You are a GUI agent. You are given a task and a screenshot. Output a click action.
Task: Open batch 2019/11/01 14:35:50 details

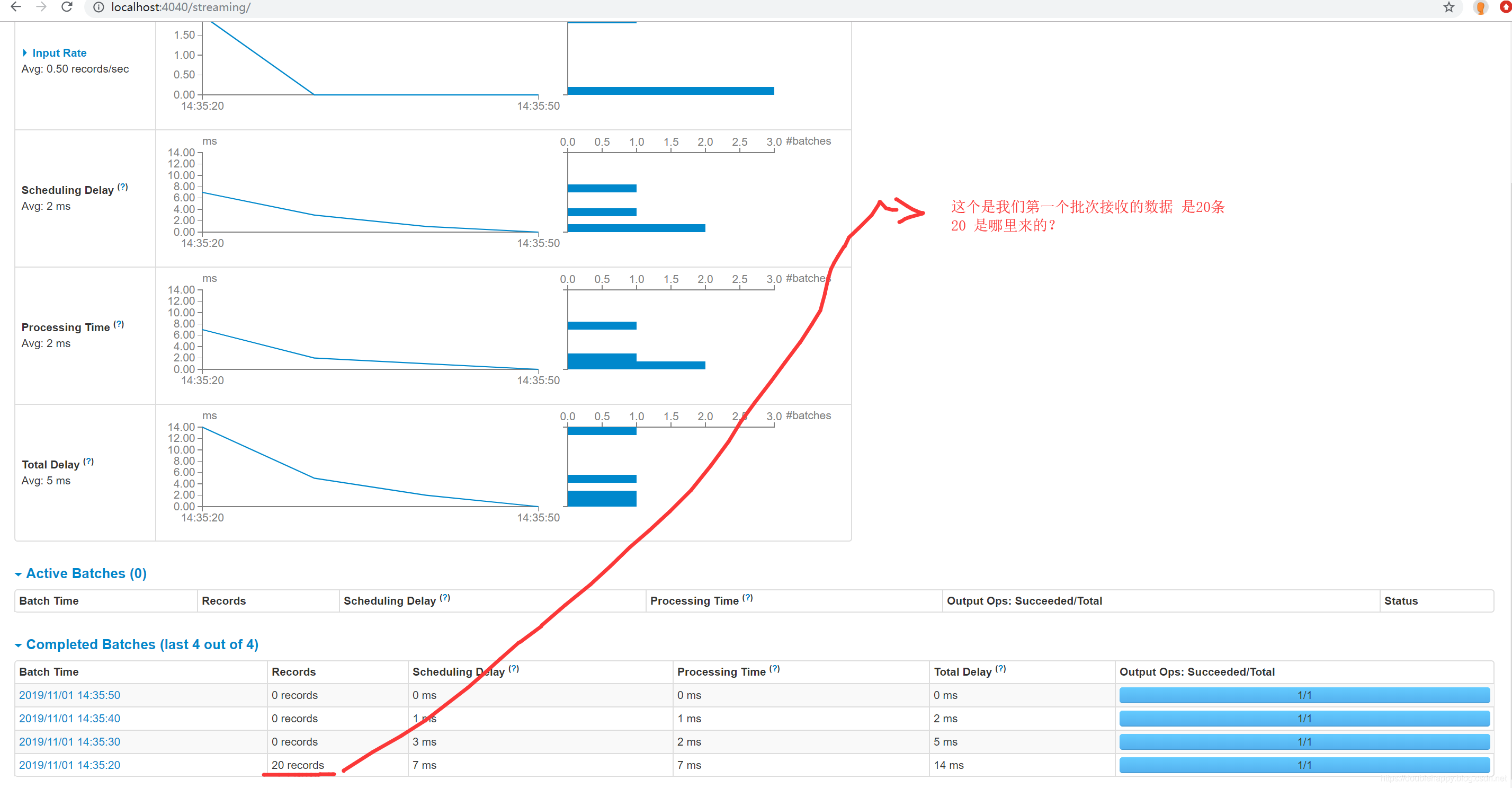click(x=69, y=695)
